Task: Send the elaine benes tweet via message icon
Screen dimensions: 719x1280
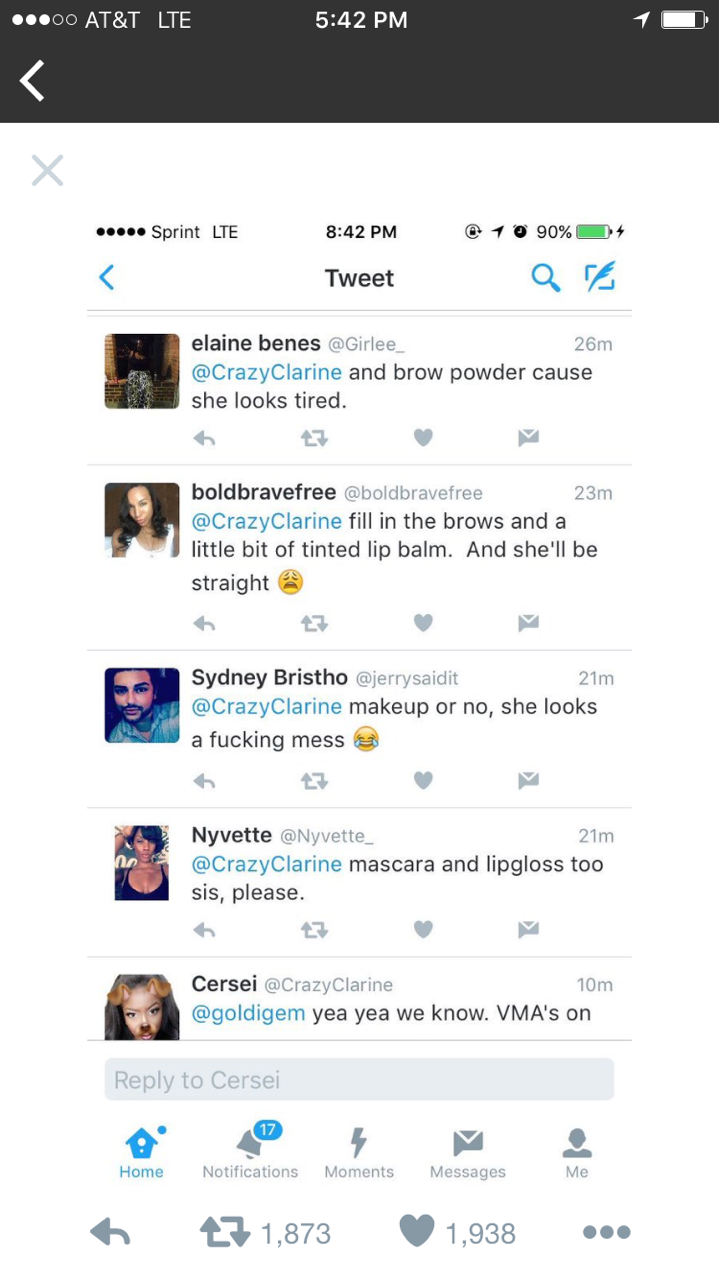Action: (x=528, y=437)
